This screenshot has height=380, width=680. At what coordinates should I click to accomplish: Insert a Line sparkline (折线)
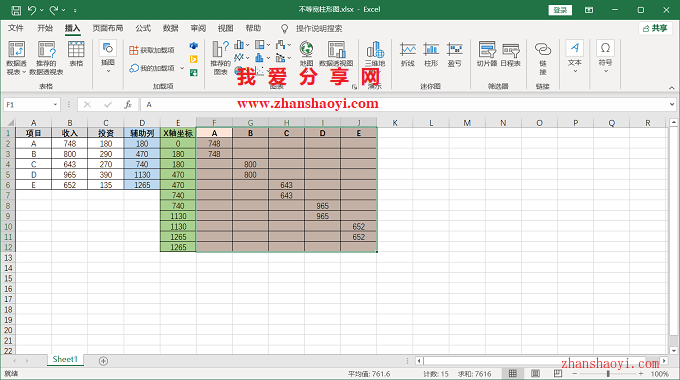click(x=408, y=54)
